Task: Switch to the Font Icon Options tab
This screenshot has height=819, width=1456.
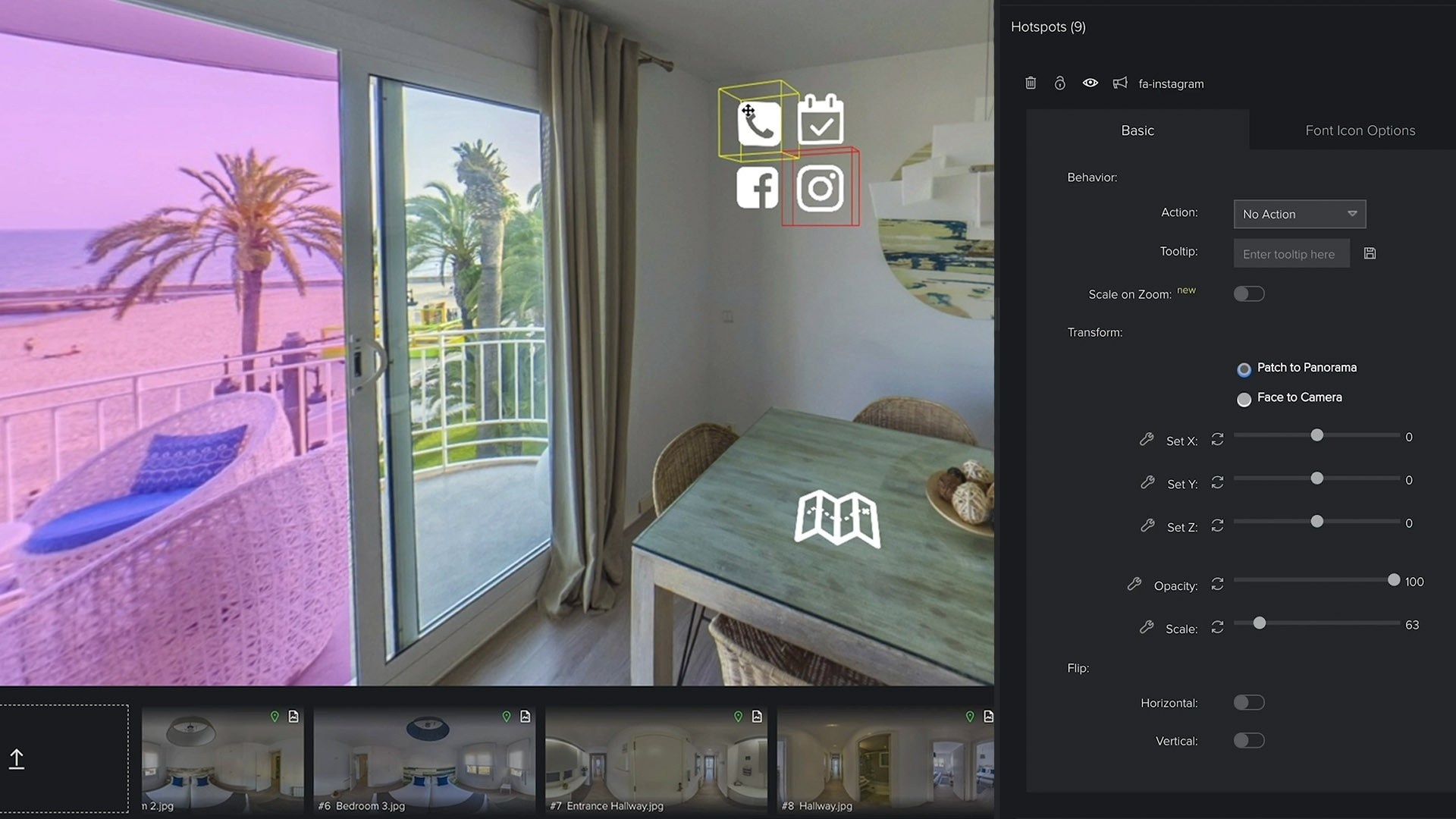Action: (x=1360, y=130)
